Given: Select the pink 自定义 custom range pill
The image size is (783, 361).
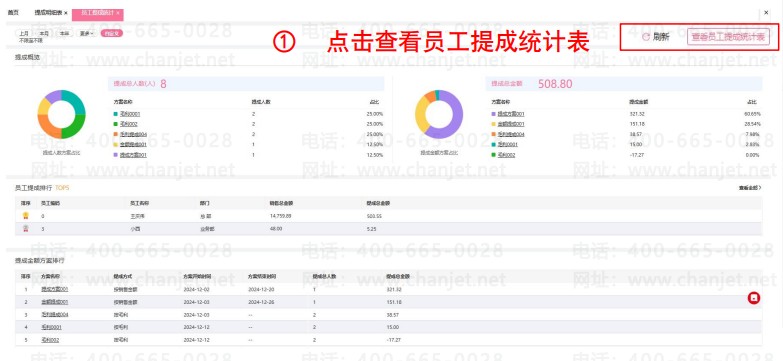Looking at the screenshot, I should pos(111,33).
